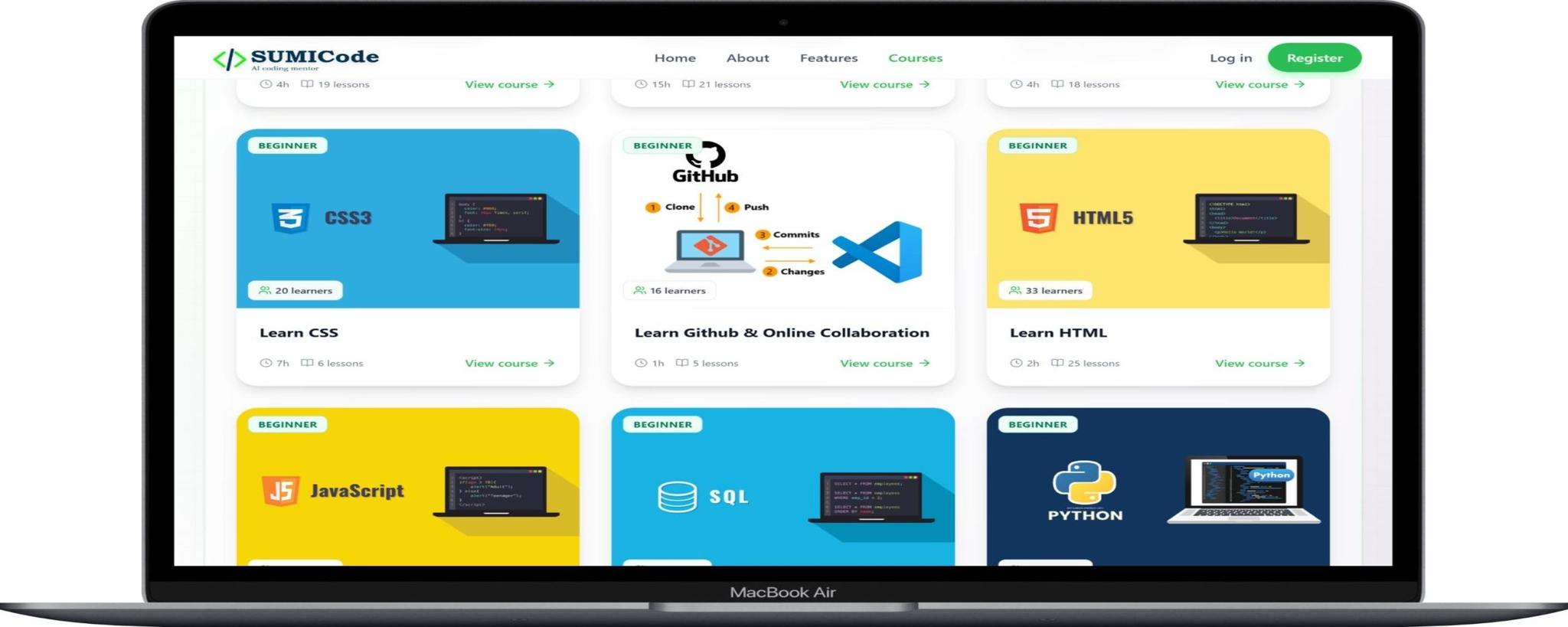Viewport: 1568px width, 627px height.
Task: View course link for Learn Github
Action: (884, 363)
